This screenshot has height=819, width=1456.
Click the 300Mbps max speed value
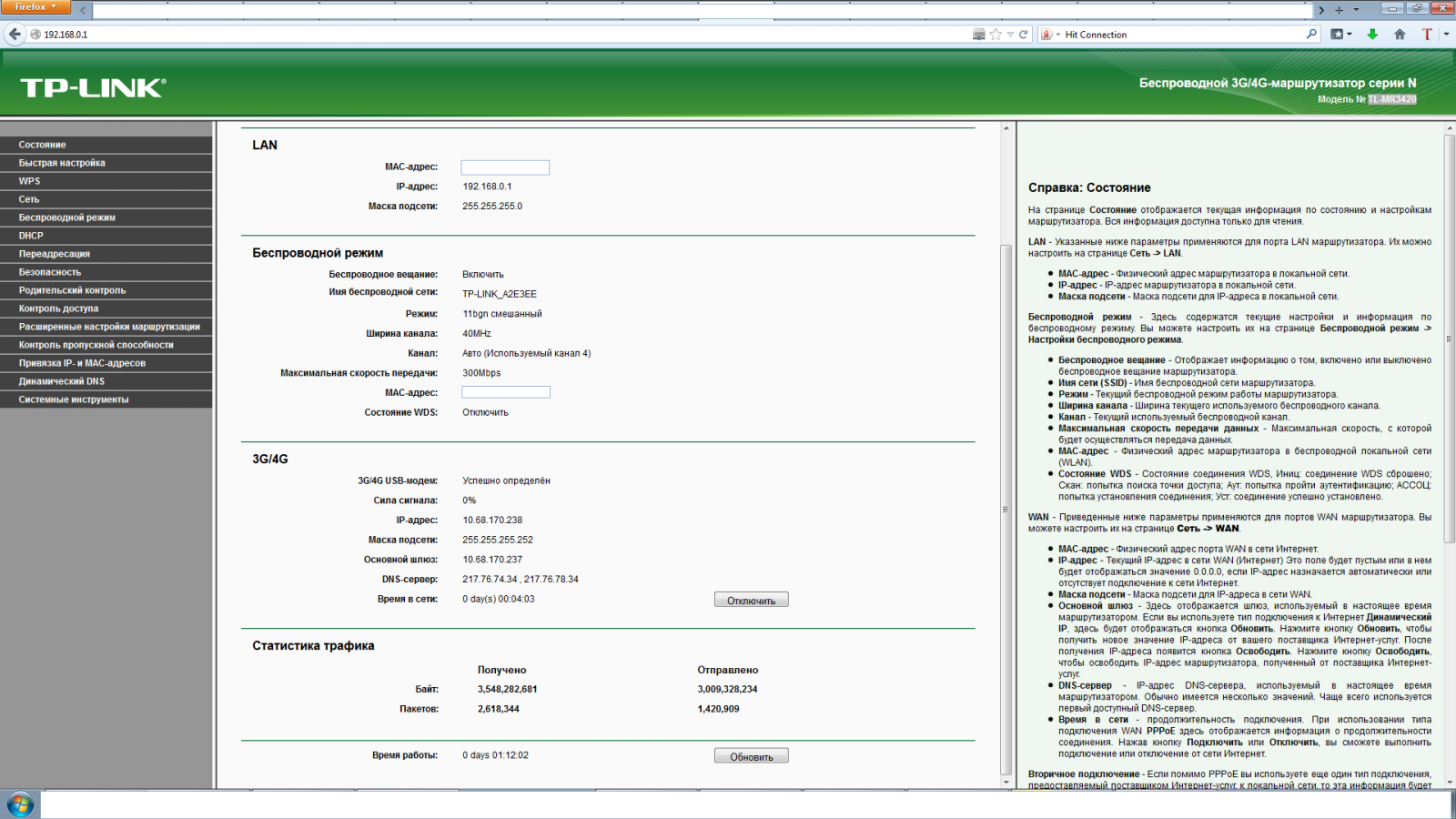point(481,373)
